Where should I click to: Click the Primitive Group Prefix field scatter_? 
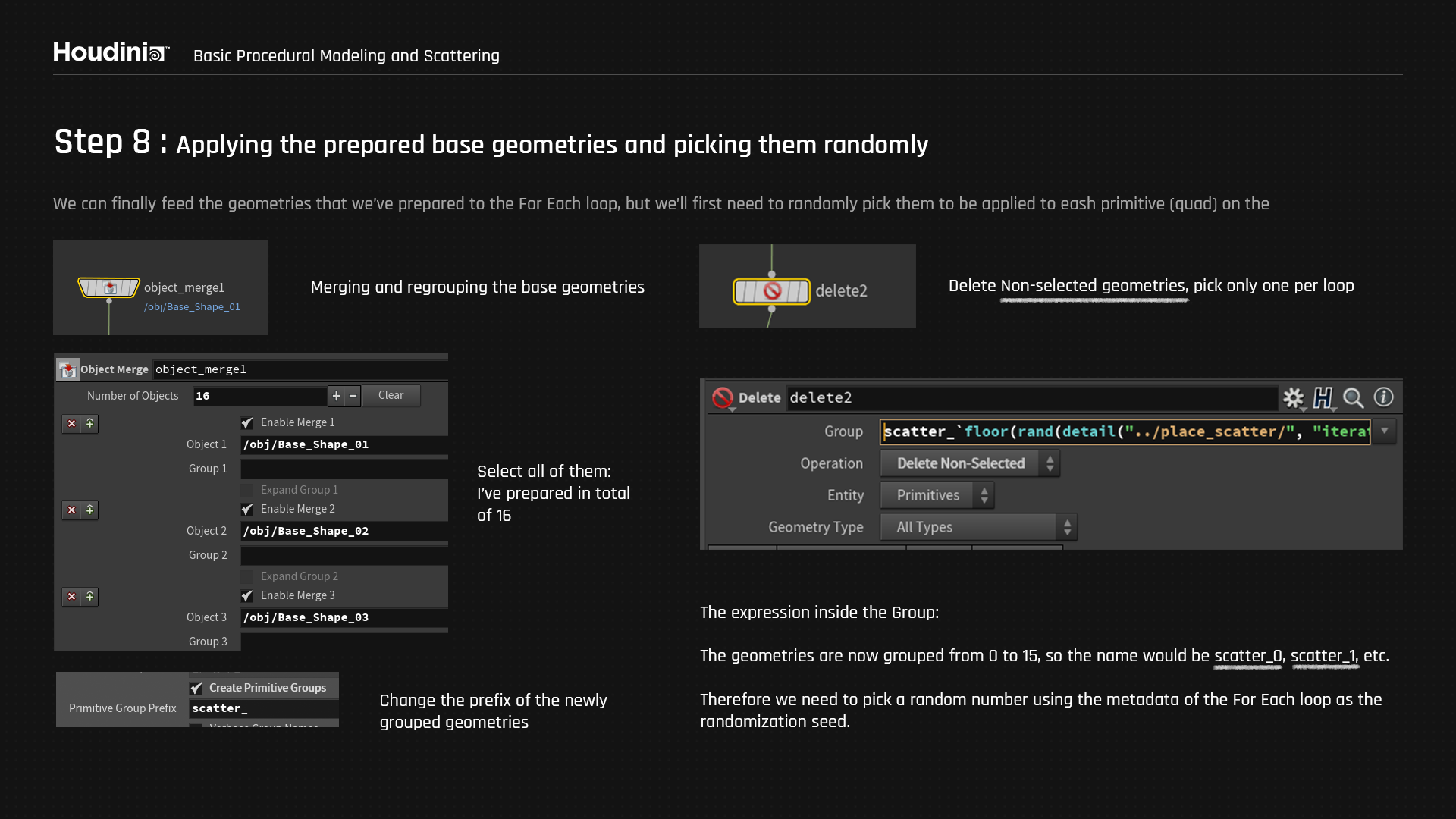tap(263, 708)
